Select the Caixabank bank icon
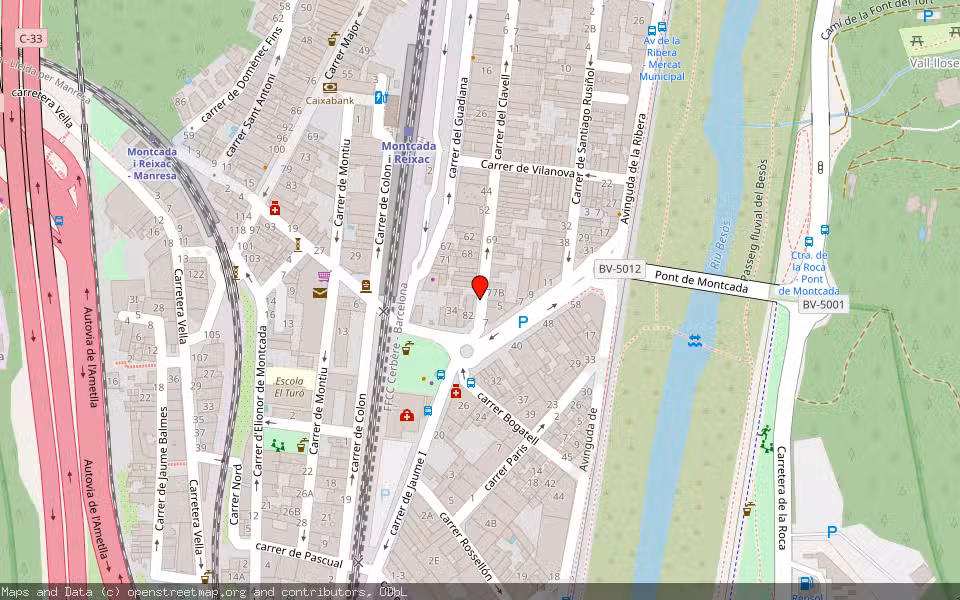960x600 pixels. 330,88
